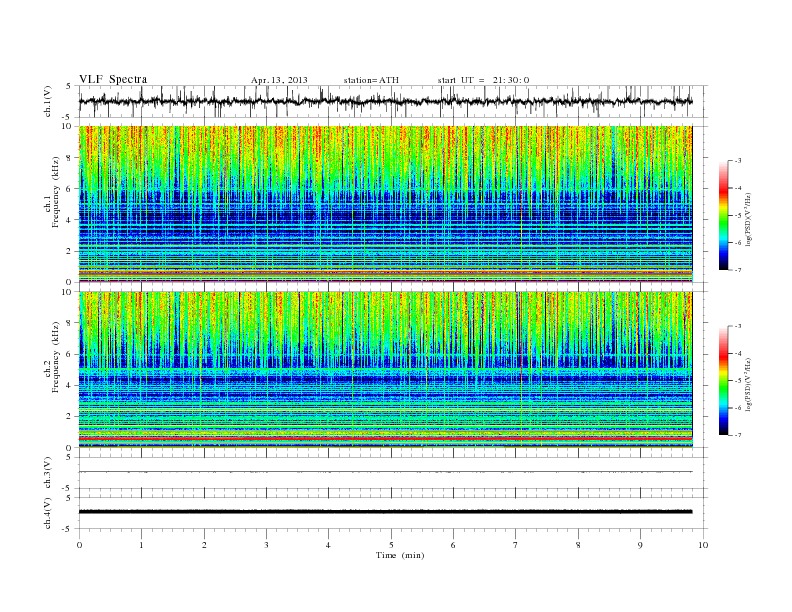Click the time axis tick label '7'
Viewport: 792px width, 612px height.
pyautogui.click(x=516, y=545)
